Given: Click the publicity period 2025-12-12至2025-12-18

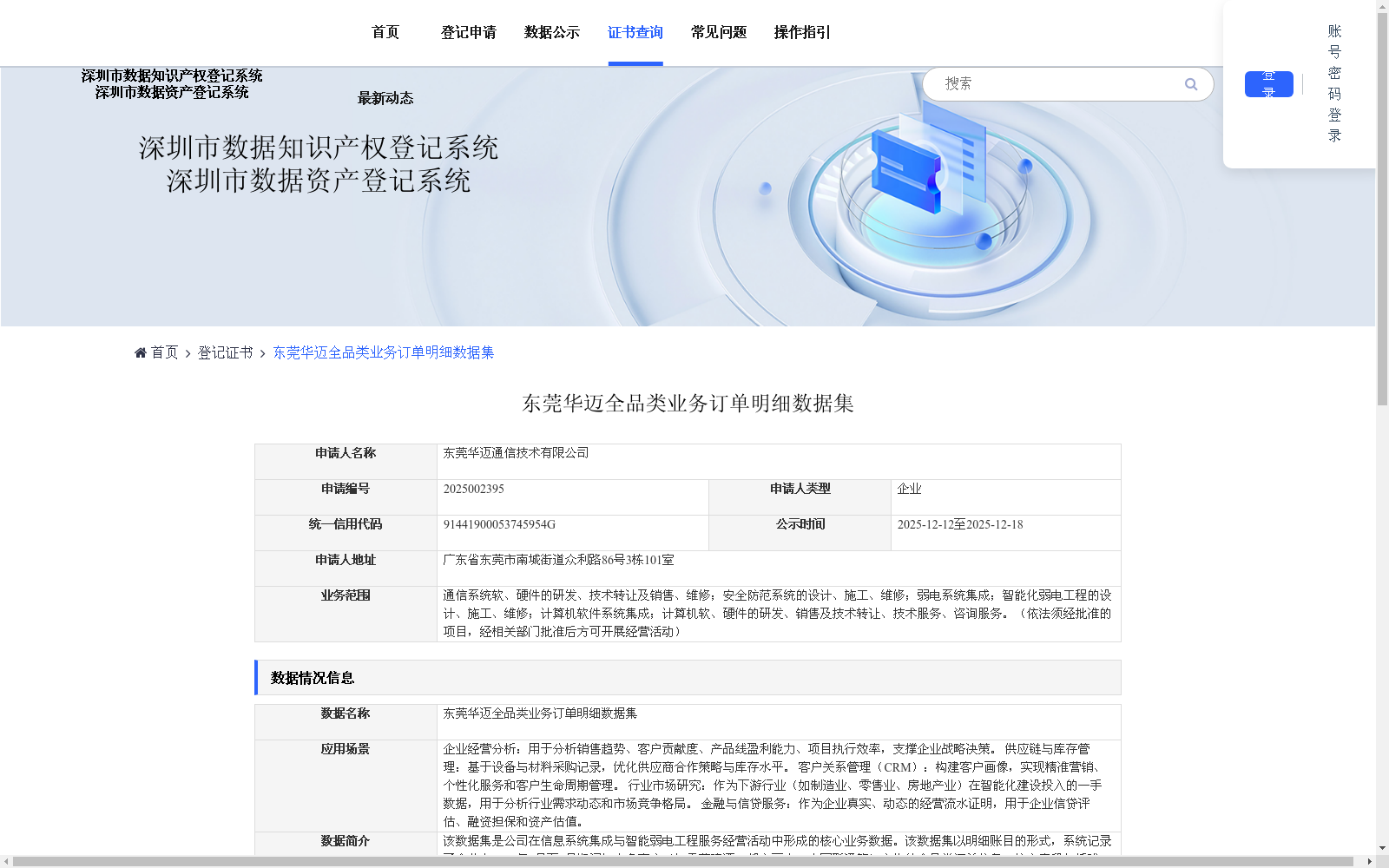Looking at the screenshot, I should pos(960,524).
